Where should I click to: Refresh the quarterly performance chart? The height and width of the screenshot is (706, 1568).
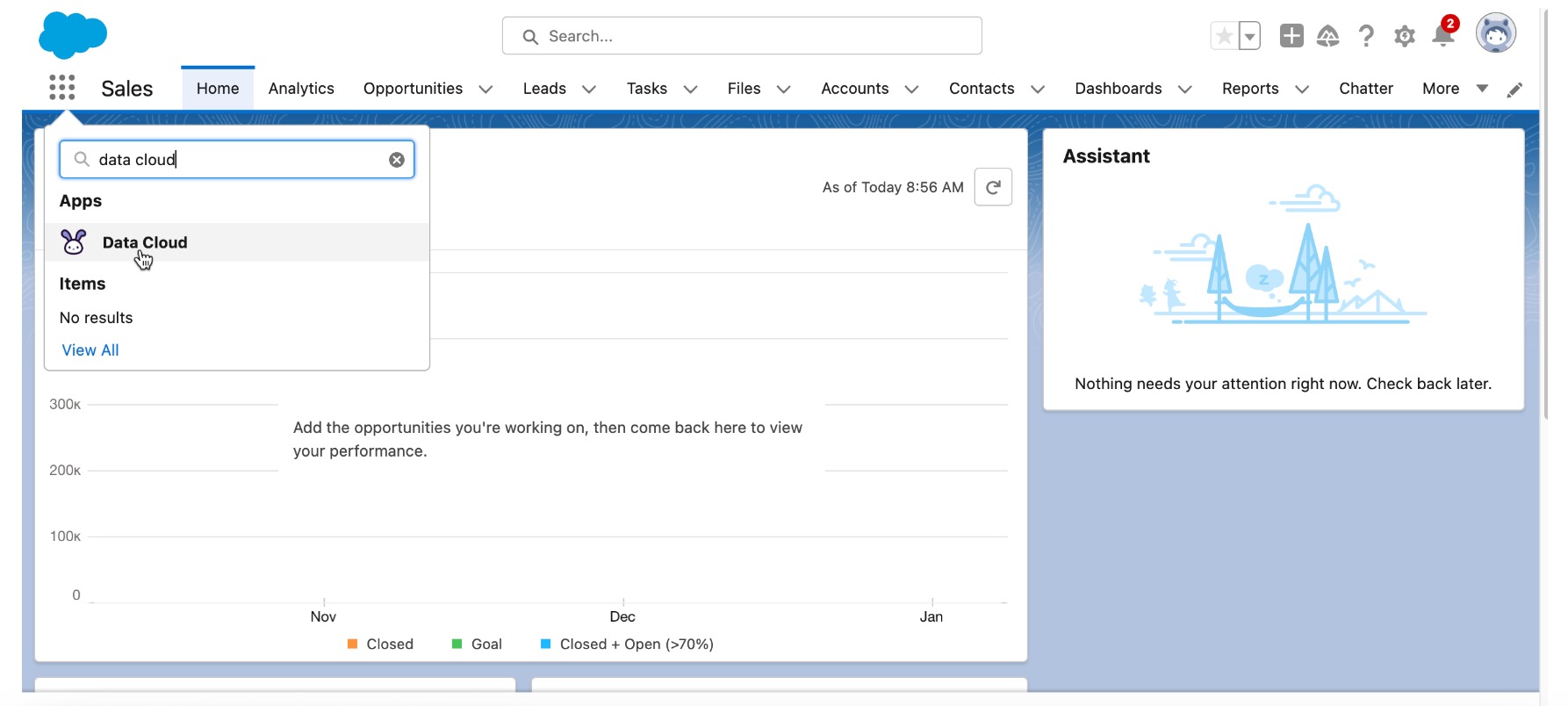pyautogui.click(x=993, y=187)
